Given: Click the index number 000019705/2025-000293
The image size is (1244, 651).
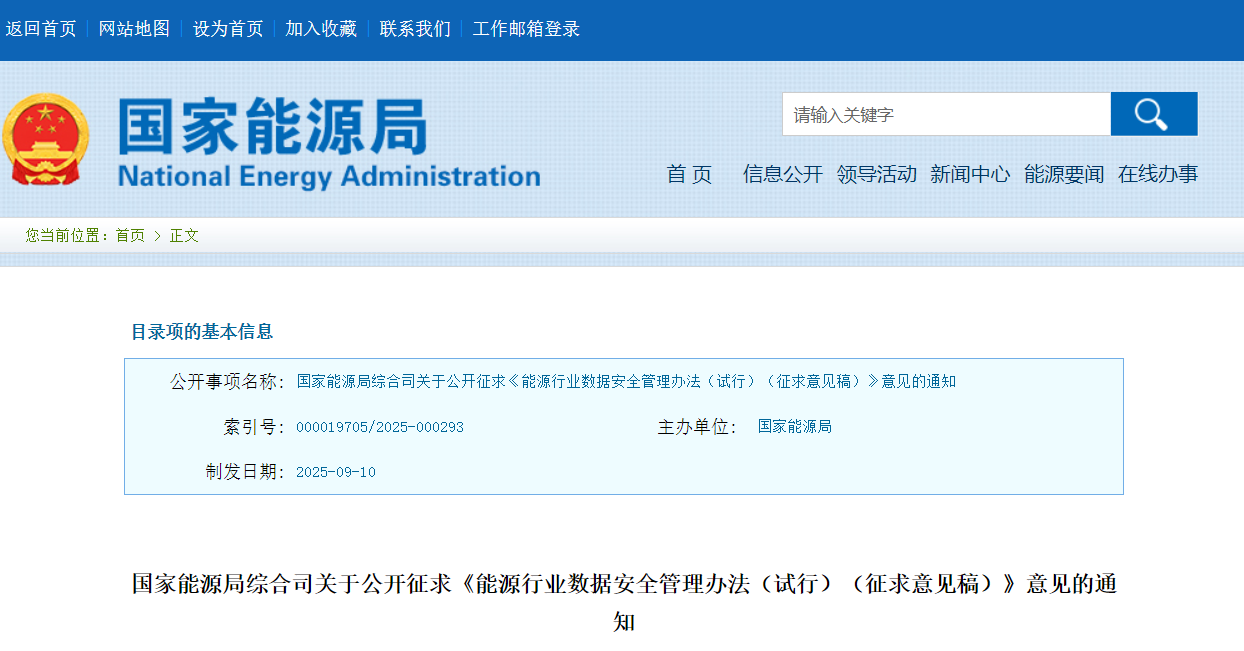Looking at the screenshot, I should coord(380,427).
